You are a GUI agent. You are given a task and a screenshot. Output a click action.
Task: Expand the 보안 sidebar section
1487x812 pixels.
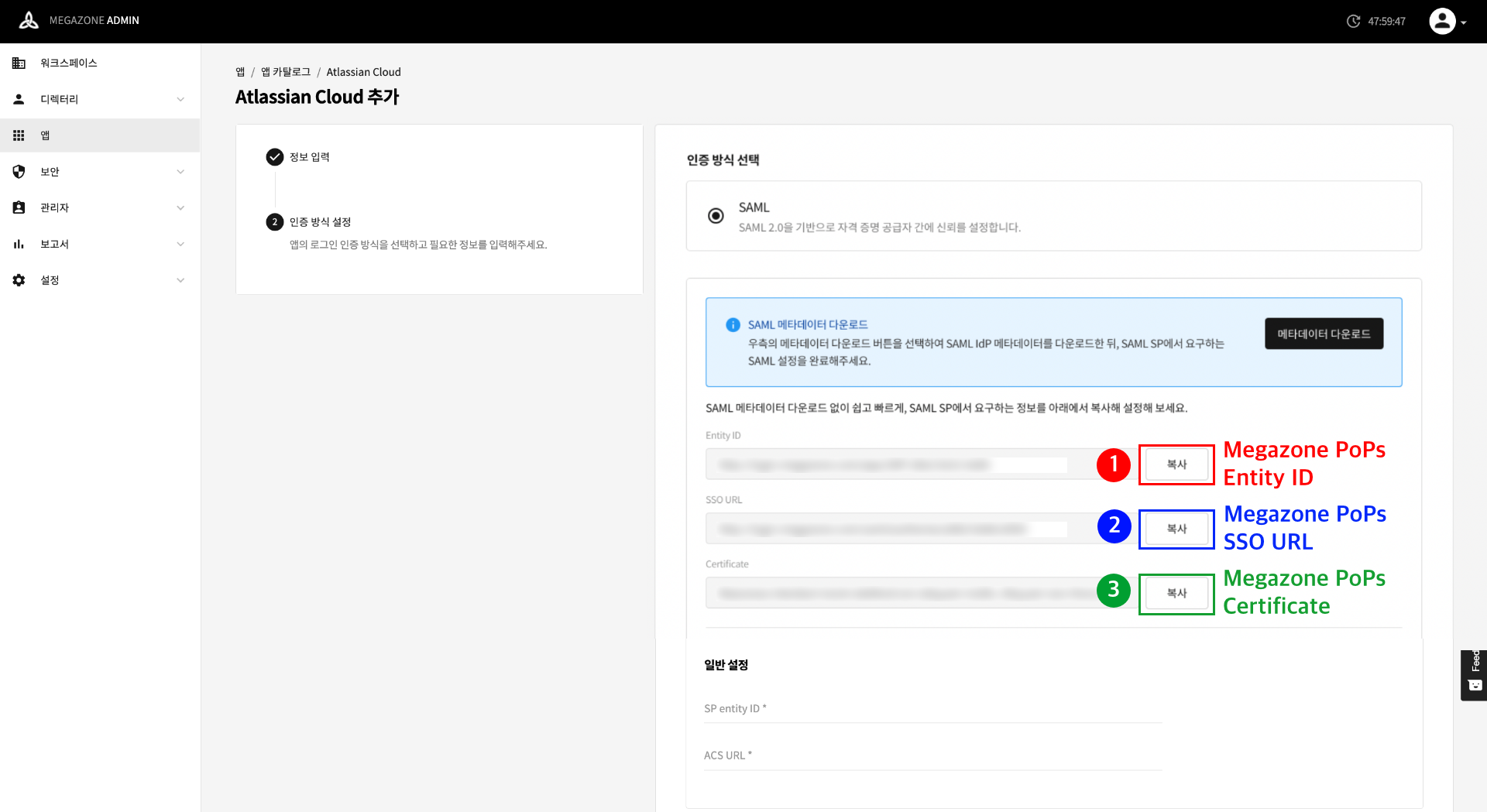click(x=180, y=172)
